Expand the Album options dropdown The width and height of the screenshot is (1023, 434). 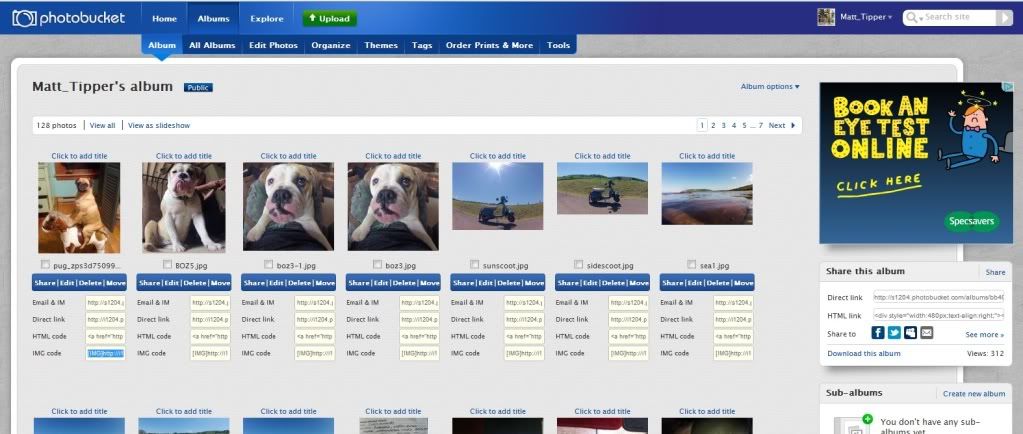coord(770,87)
